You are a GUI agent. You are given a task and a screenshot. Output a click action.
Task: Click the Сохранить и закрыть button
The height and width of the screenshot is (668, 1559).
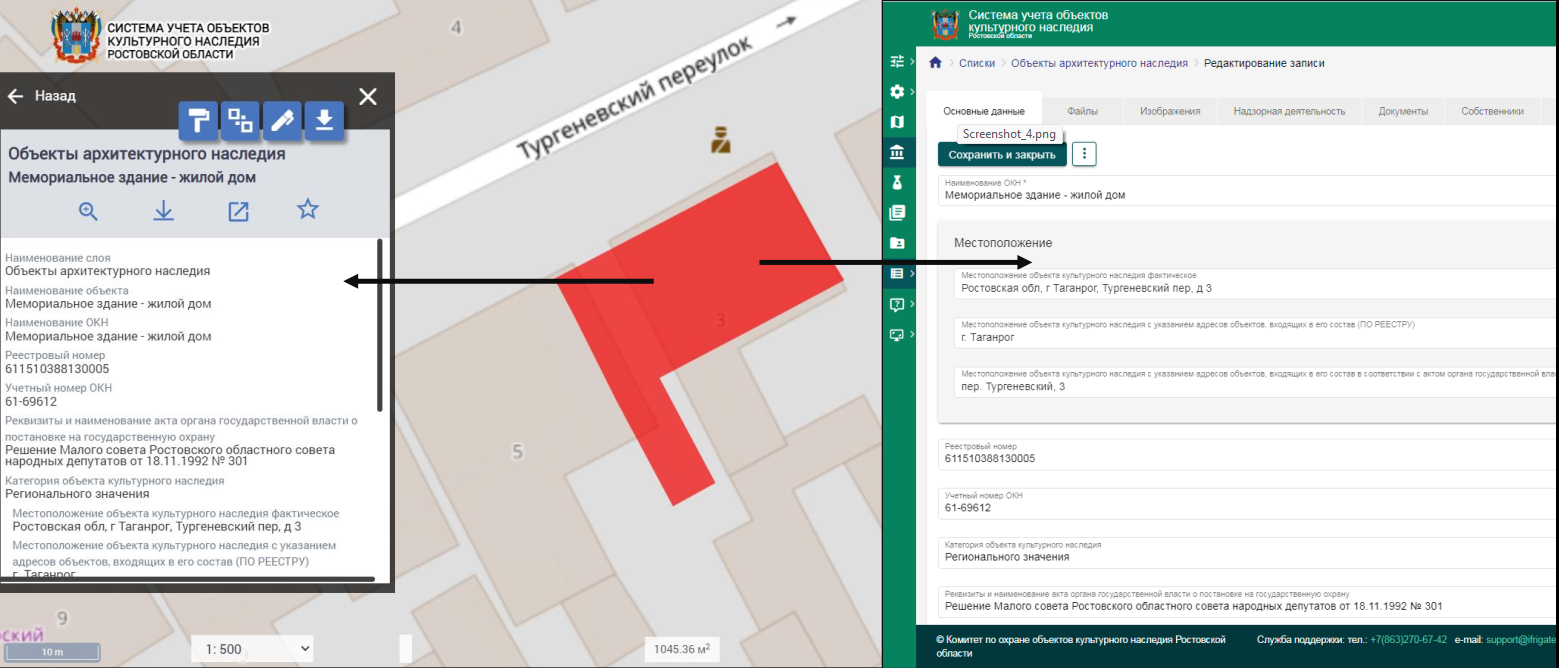[1001, 155]
